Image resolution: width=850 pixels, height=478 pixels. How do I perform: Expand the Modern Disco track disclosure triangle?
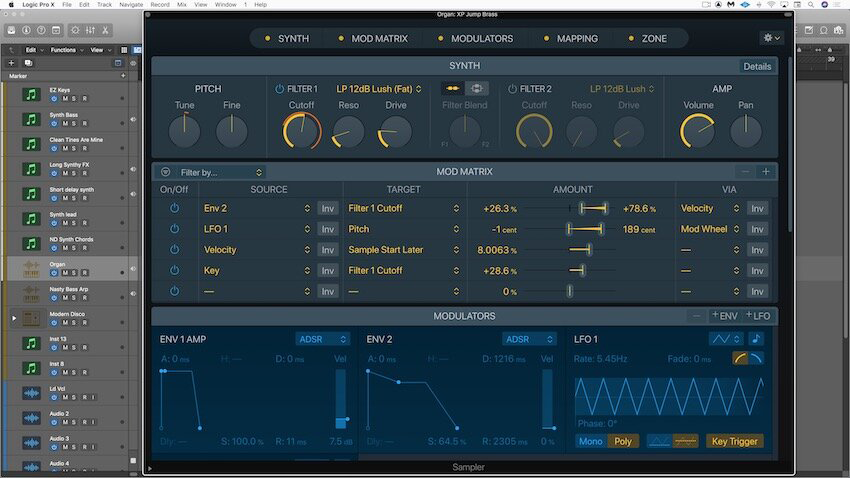tap(14, 318)
